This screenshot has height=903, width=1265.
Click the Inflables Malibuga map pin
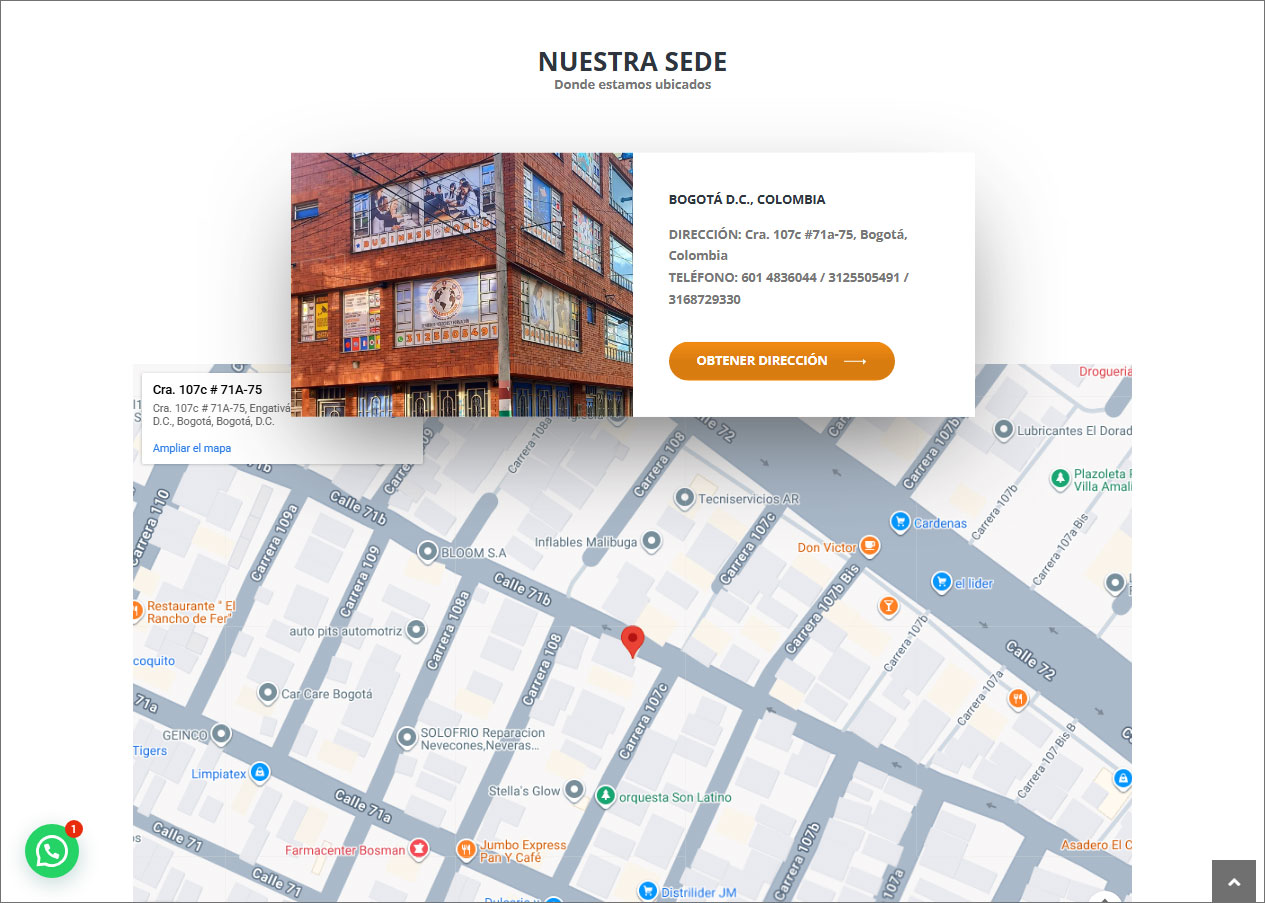(x=651, y=541)
